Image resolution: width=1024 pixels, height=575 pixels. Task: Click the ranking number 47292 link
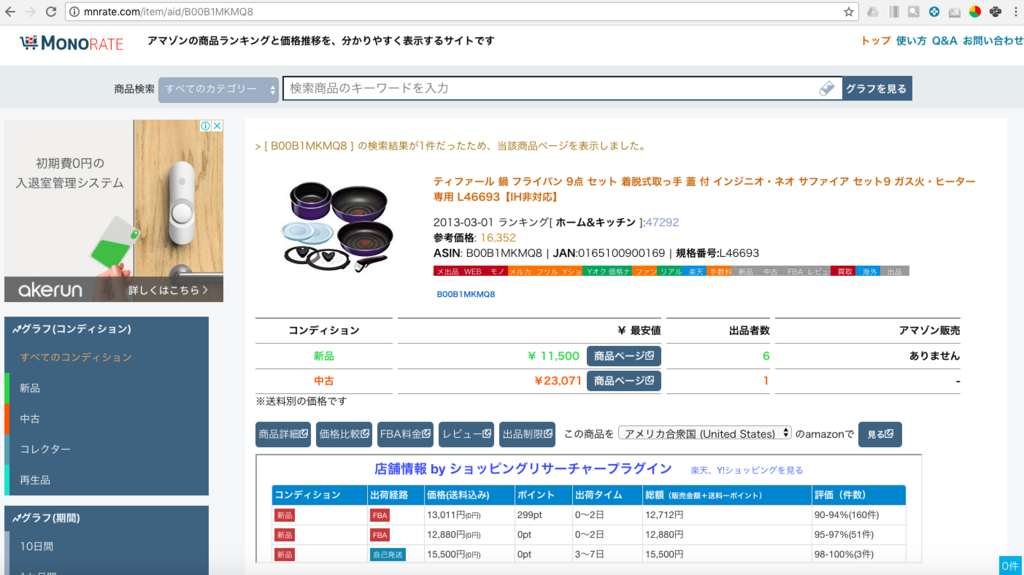662,222
